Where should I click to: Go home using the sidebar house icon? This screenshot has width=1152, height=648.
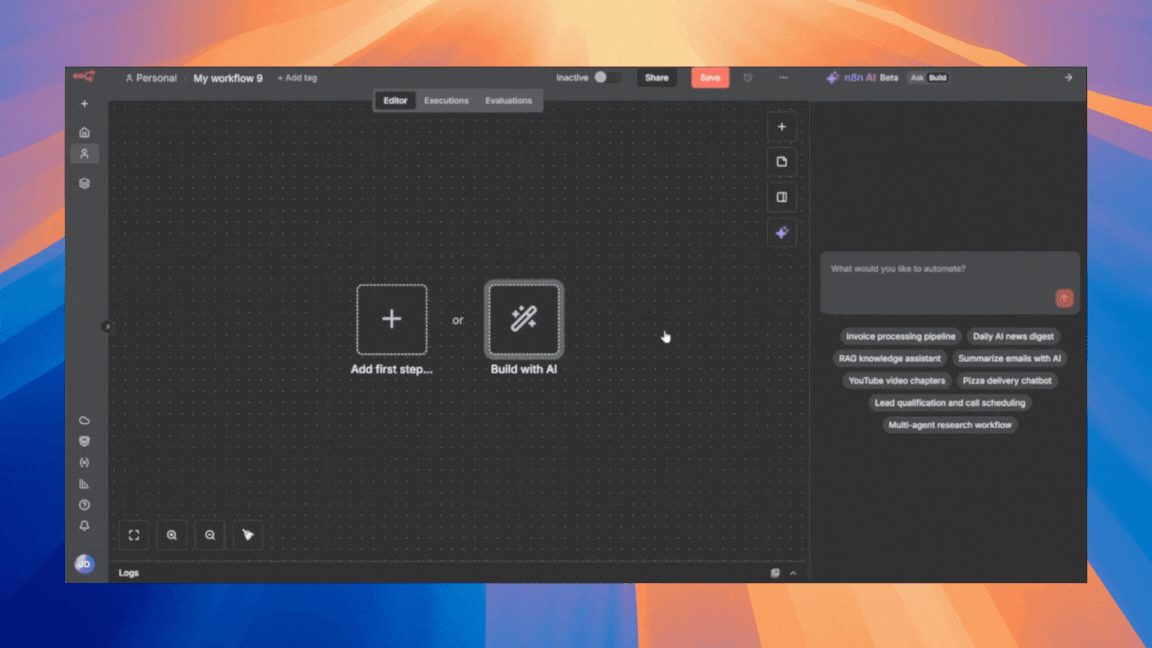(x=84, y=131)
